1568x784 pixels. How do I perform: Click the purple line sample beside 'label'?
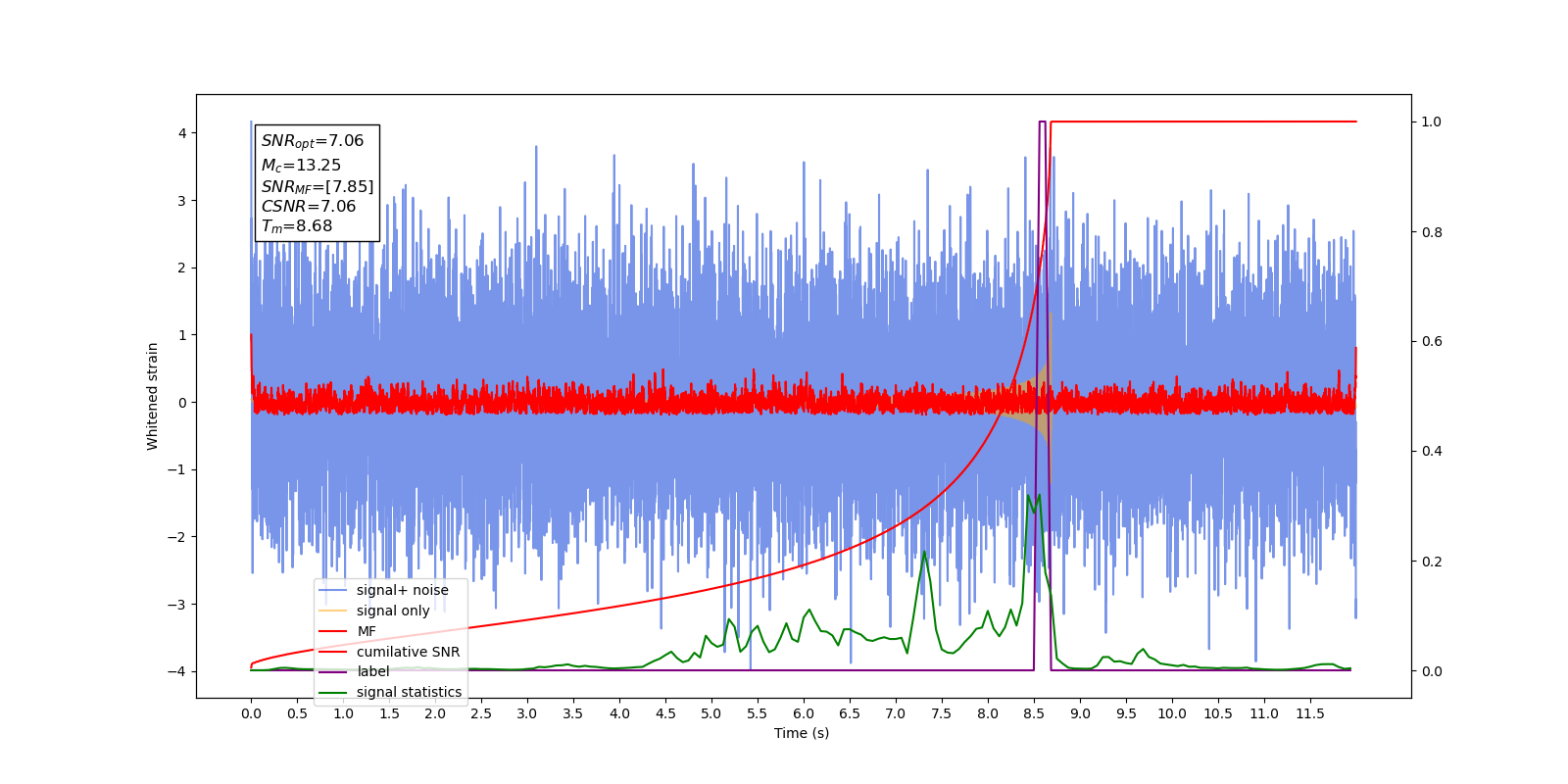click(333, 671)
